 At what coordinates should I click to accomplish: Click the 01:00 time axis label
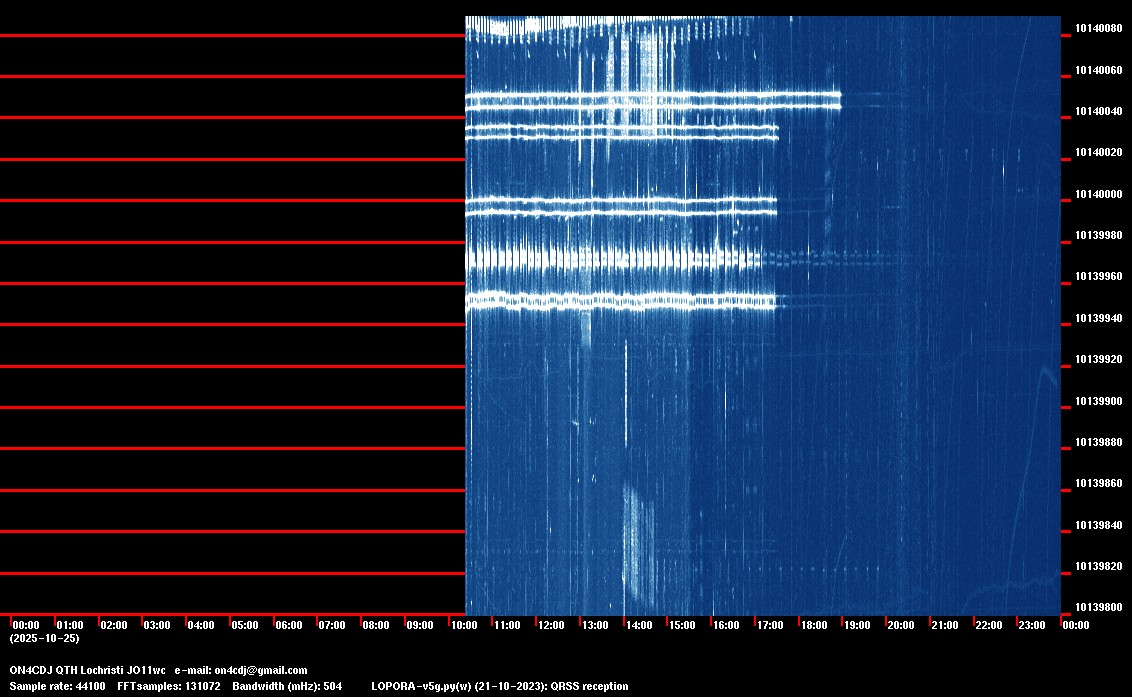[70, 625]
